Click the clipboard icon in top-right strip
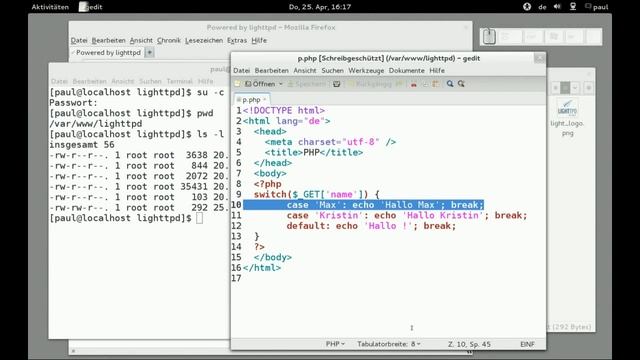This screenshot has height=360, width=640. coord(489,37)
